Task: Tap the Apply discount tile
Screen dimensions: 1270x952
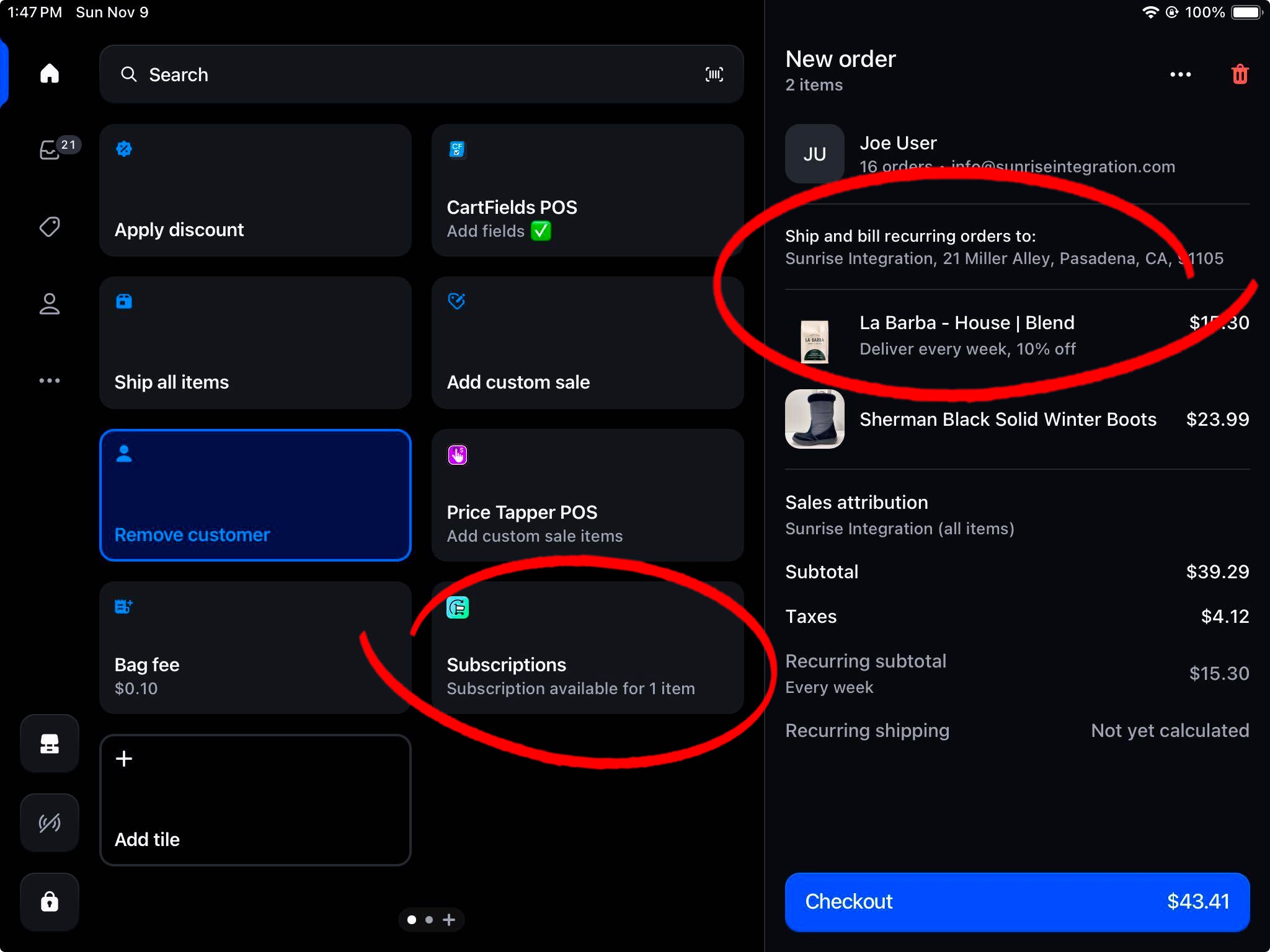Action: [x=255, y=190]
